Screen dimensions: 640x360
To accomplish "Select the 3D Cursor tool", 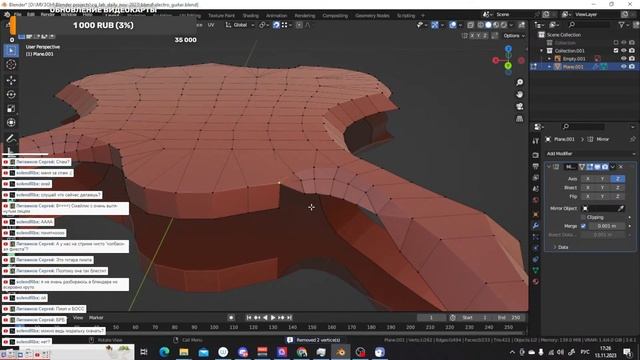I will point(11,64).
